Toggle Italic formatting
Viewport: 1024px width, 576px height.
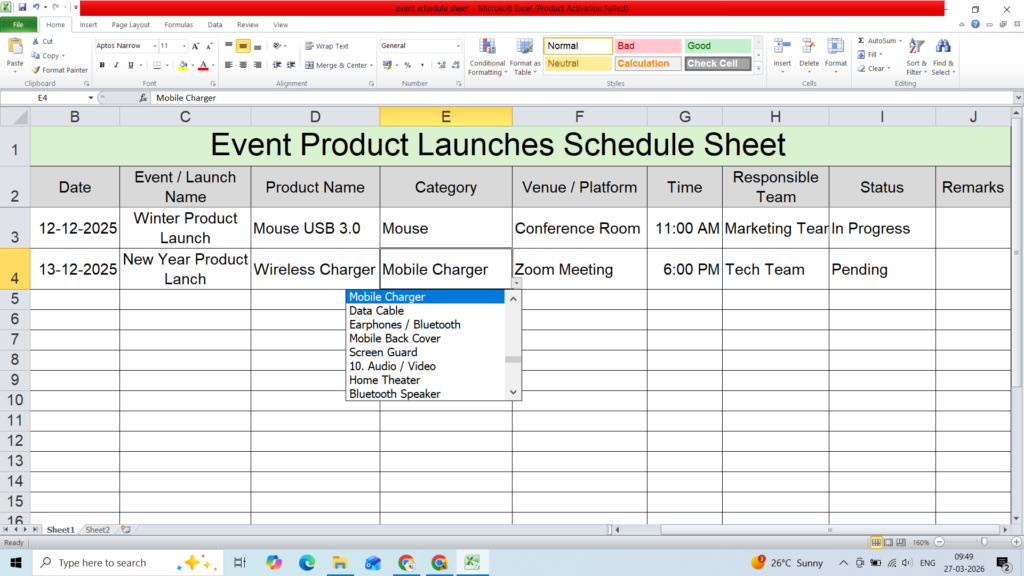click(116, 65)
